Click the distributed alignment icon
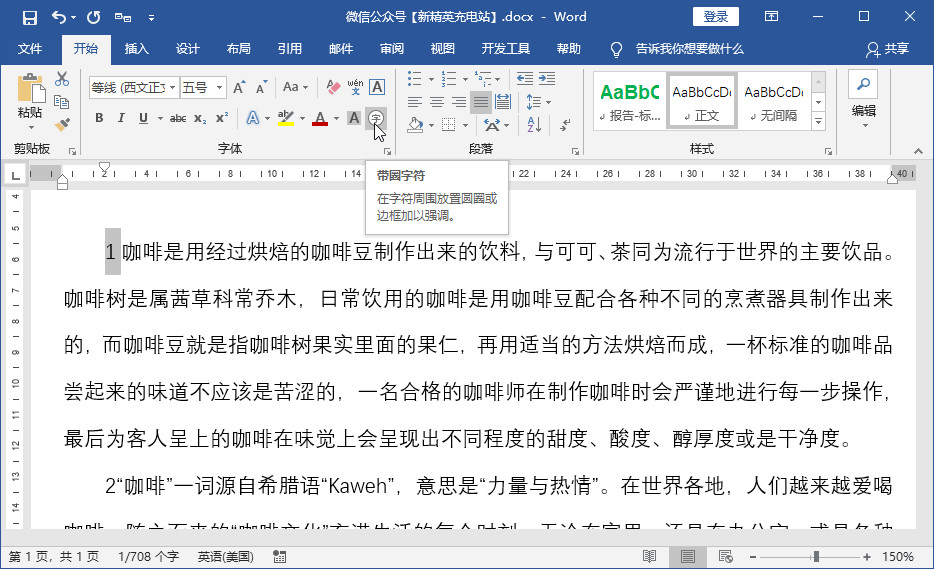Viewport: 934px width, 569px height. click(x=503, y=102)
